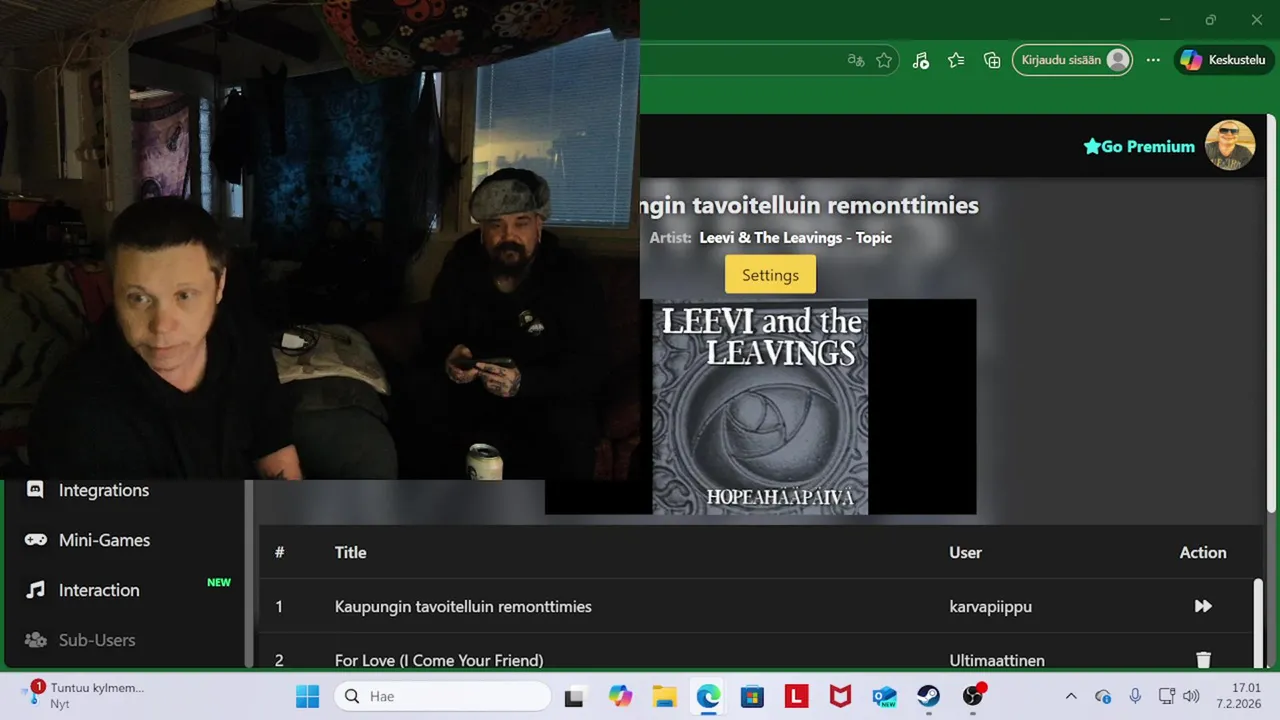Open Steam from the taskbar
This screenshot has height=720, width=1280.
(x=928, y=696)
